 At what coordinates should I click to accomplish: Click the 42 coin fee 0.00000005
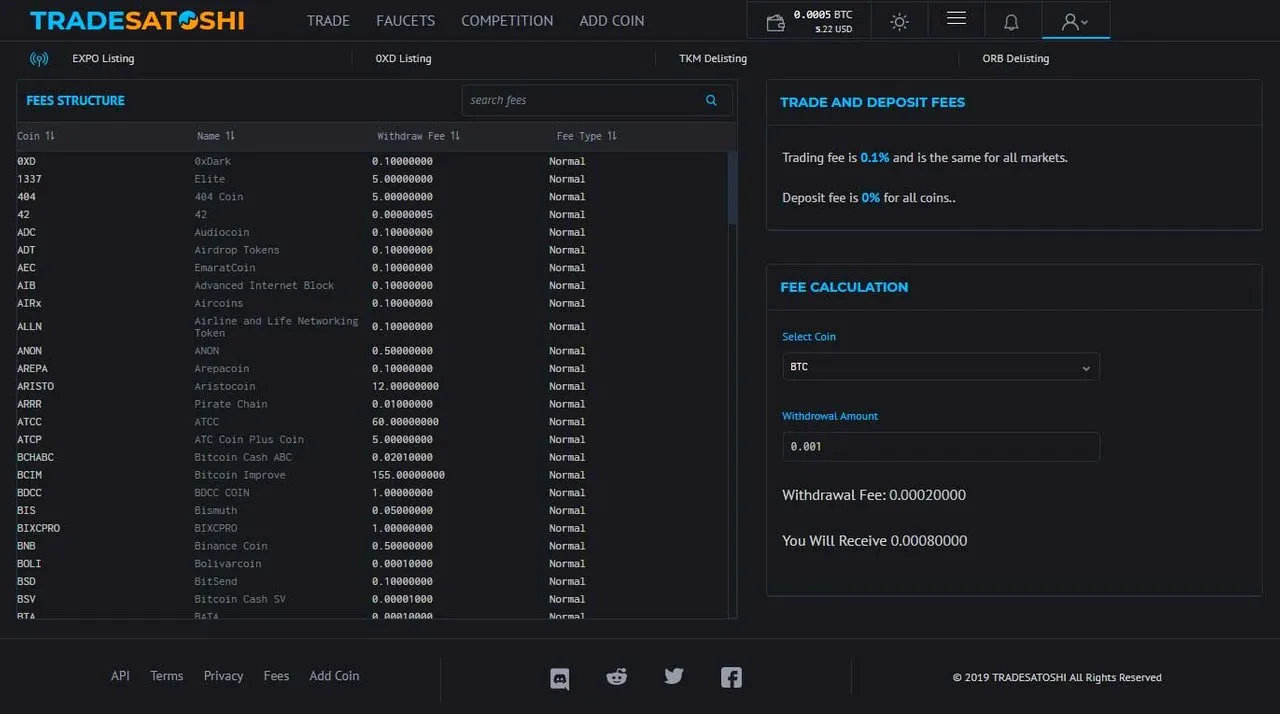pos(402,215)
